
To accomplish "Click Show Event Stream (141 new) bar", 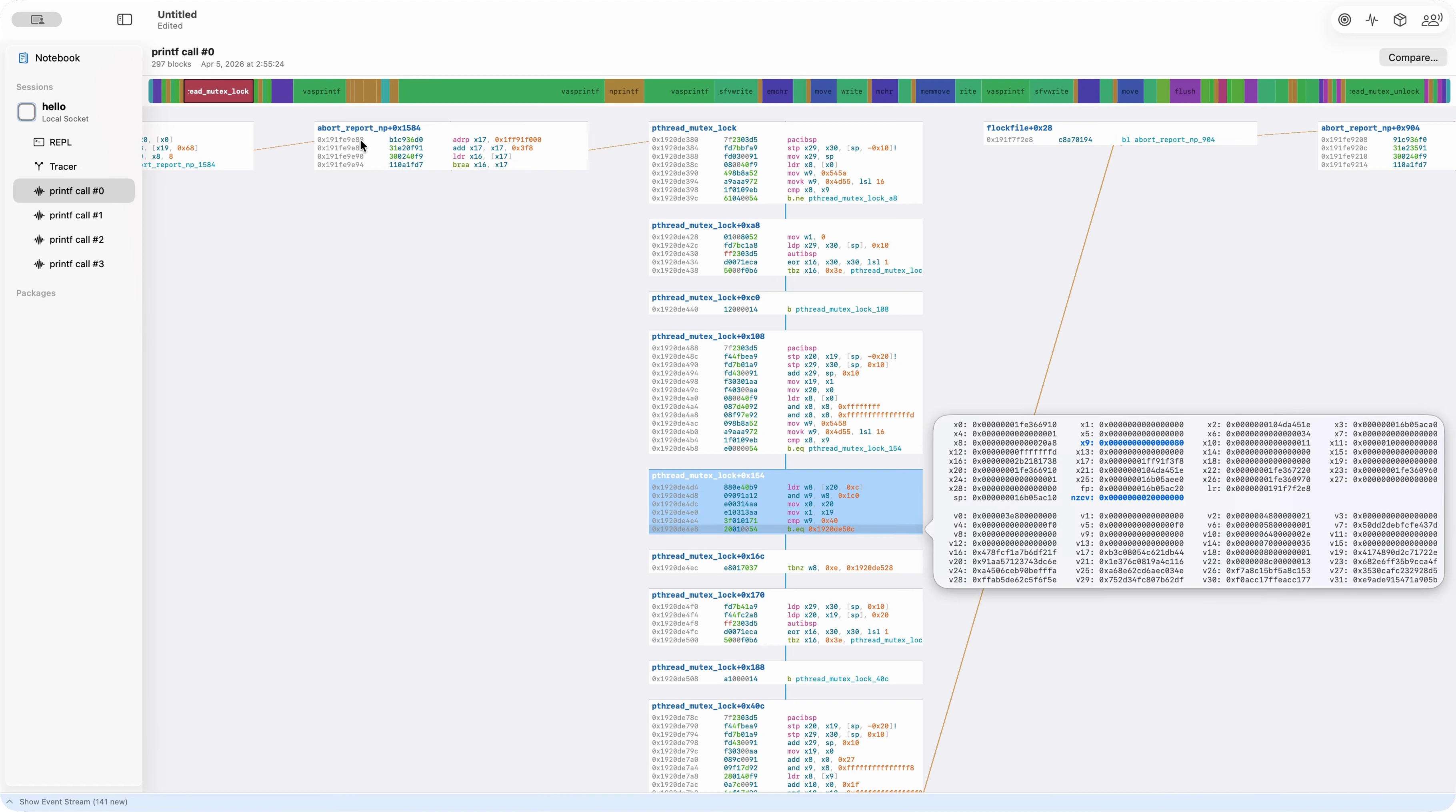I will click(728, 802).
